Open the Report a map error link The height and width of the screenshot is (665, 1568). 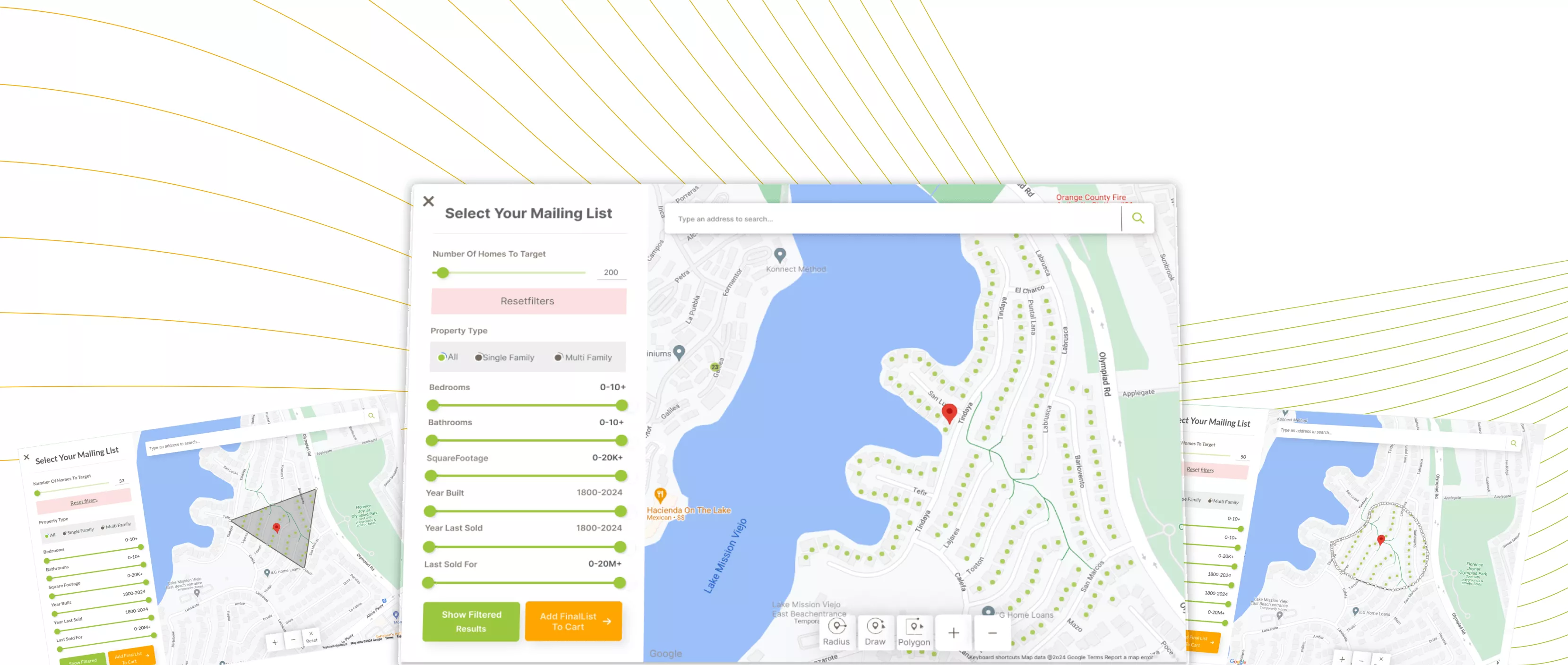tap(1129, 657)
